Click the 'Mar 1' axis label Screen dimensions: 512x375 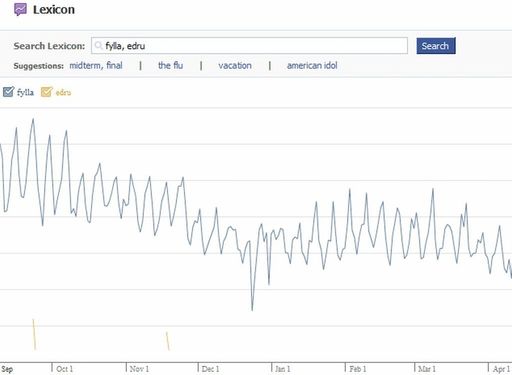pyautogui.click(x=427, y=369)
